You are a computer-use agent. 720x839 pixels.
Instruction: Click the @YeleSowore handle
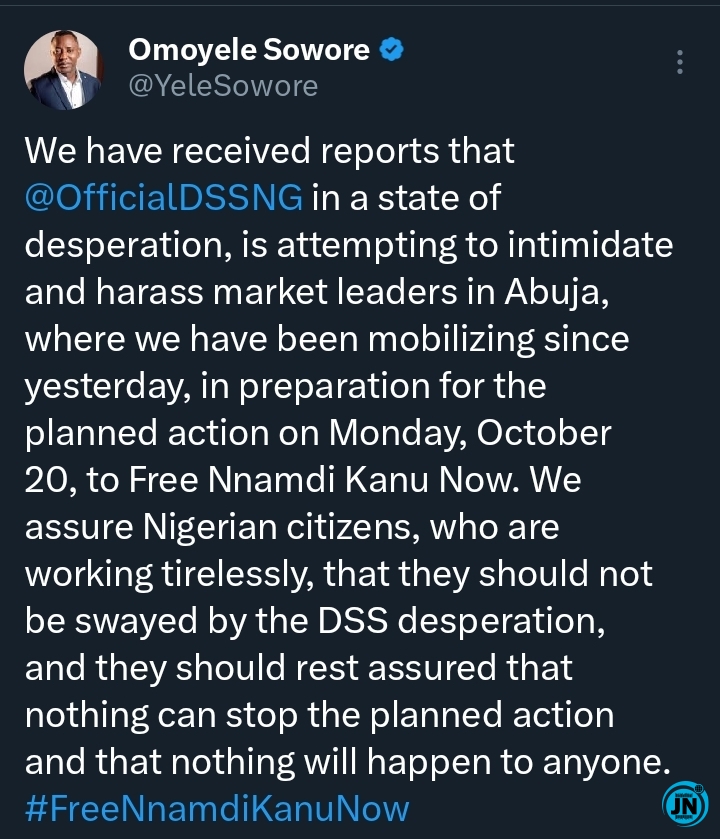point(223,87)
